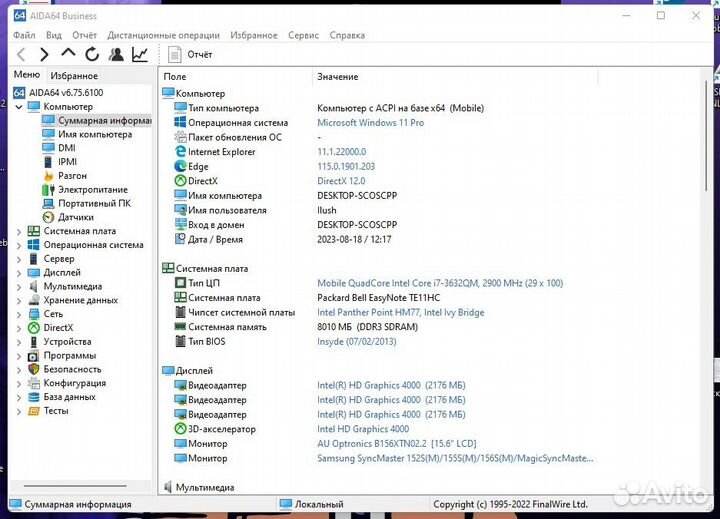The height and width of the screenshot is (519, 720).
Task: Click Чипсет системной платы icon
Action: [180, 312]
